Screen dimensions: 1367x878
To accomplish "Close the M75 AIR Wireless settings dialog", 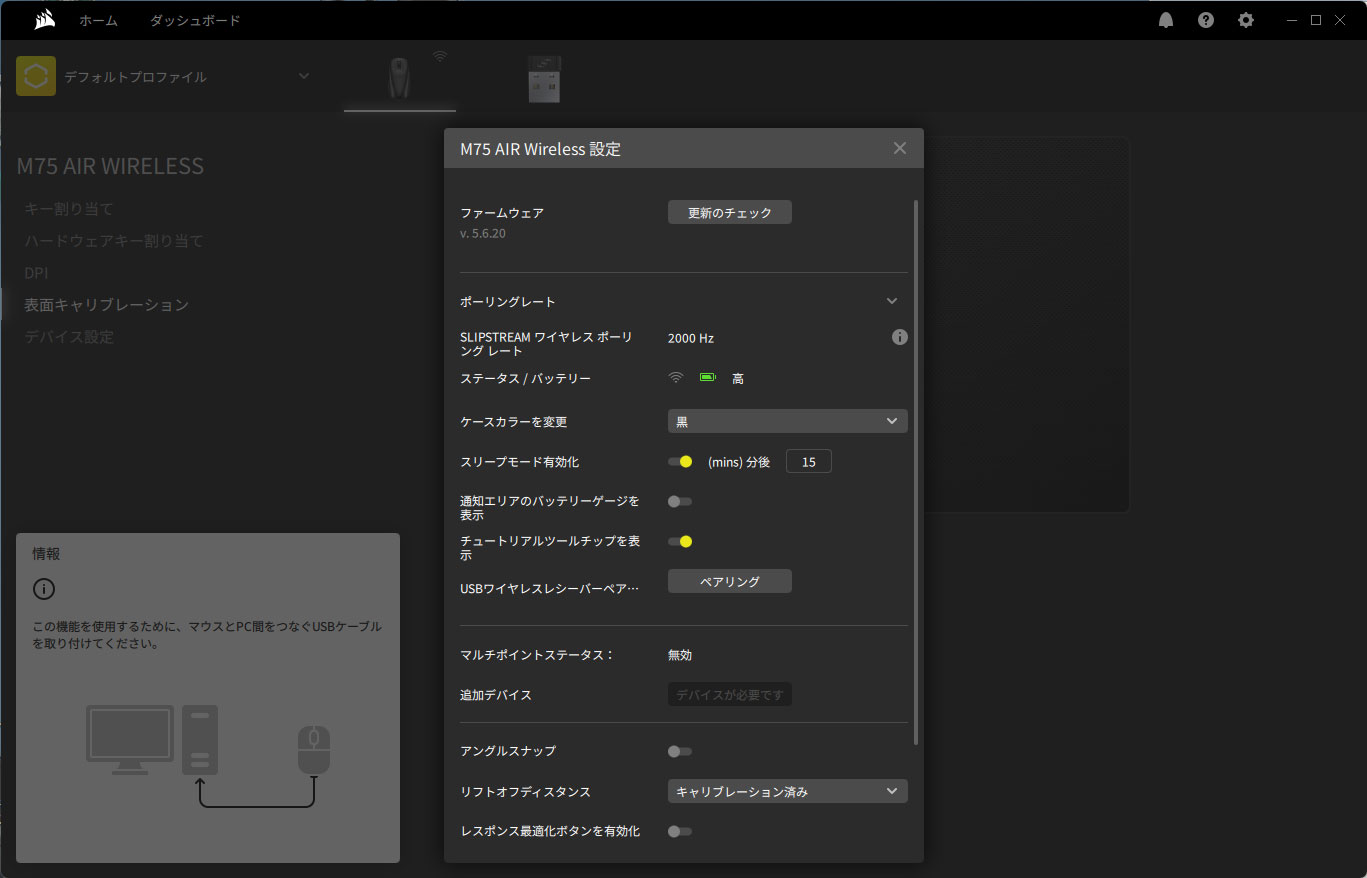I will [x=899, y=148].
